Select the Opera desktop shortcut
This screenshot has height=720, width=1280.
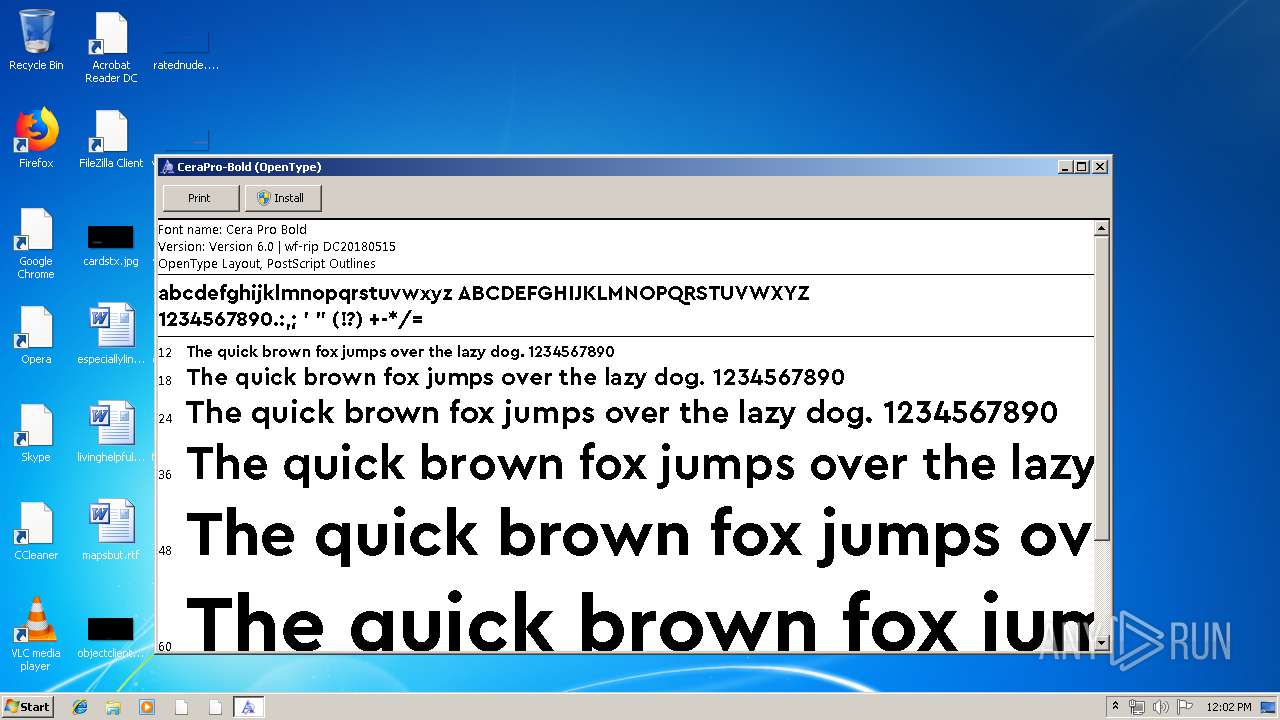tap(36, 335)
